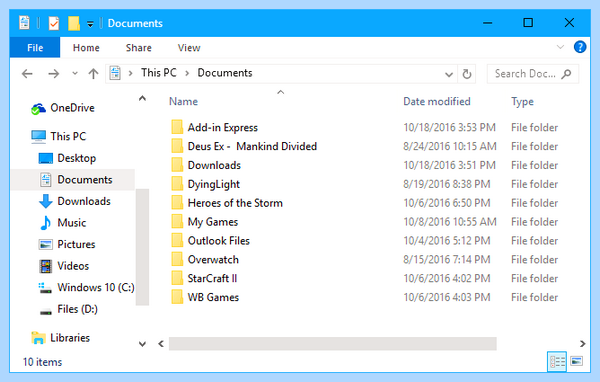Image resolution: width=600 pixels, height=382 pixels.
Task: Open Files (D:) drive
Action: tap(68, 309)
